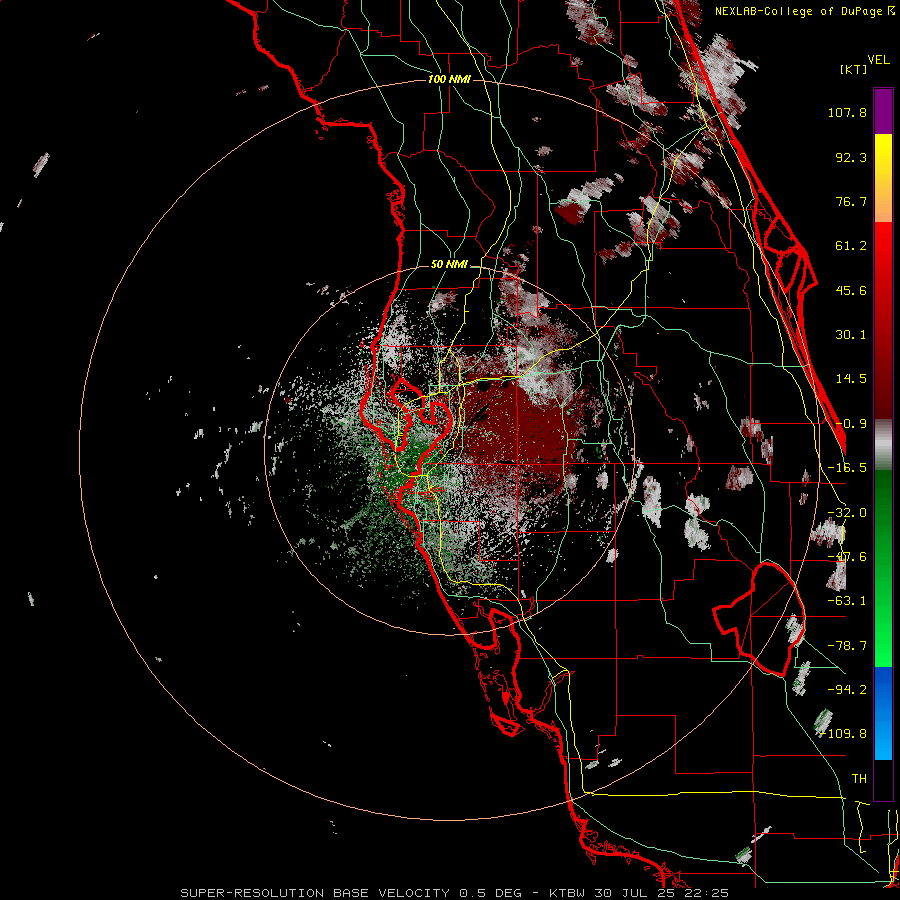This screenshot has height=900, width=900.
Task: Select the 30.1 legend value
Action: click(x=851, y=335)
